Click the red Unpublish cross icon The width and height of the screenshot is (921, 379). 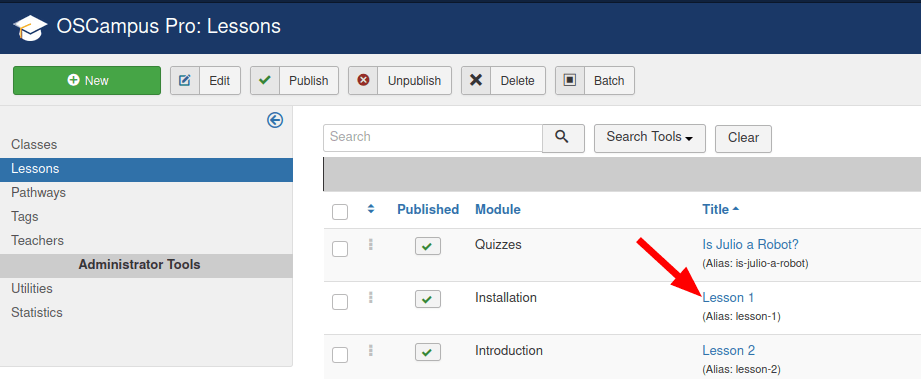click(363, 81)
